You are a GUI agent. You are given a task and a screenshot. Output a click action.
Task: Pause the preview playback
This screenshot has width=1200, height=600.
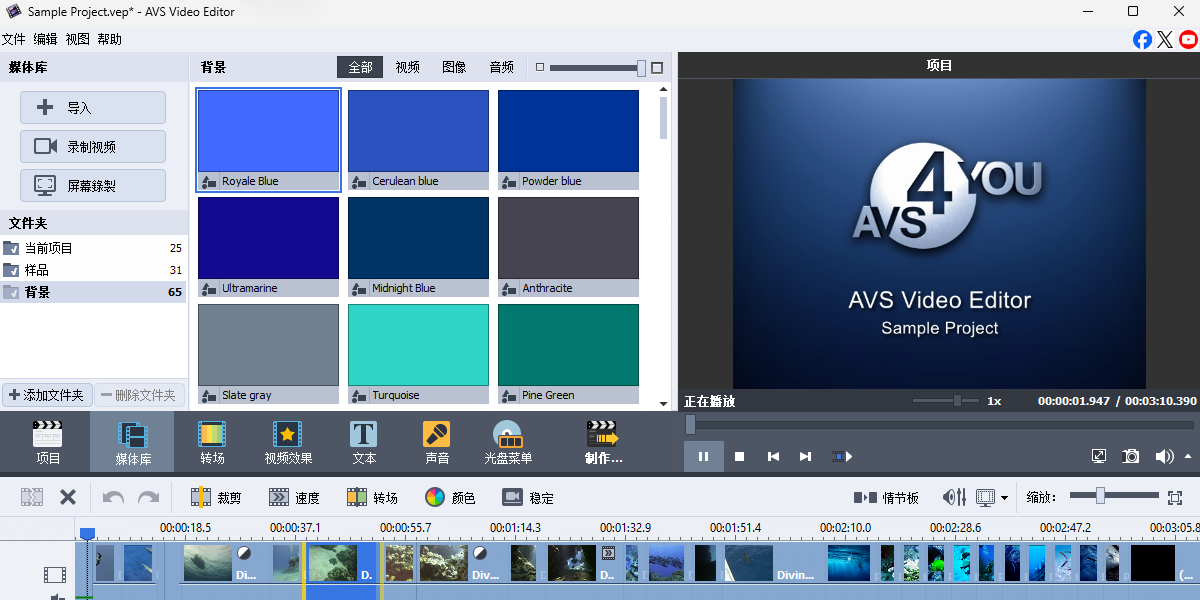click(703, 456)
